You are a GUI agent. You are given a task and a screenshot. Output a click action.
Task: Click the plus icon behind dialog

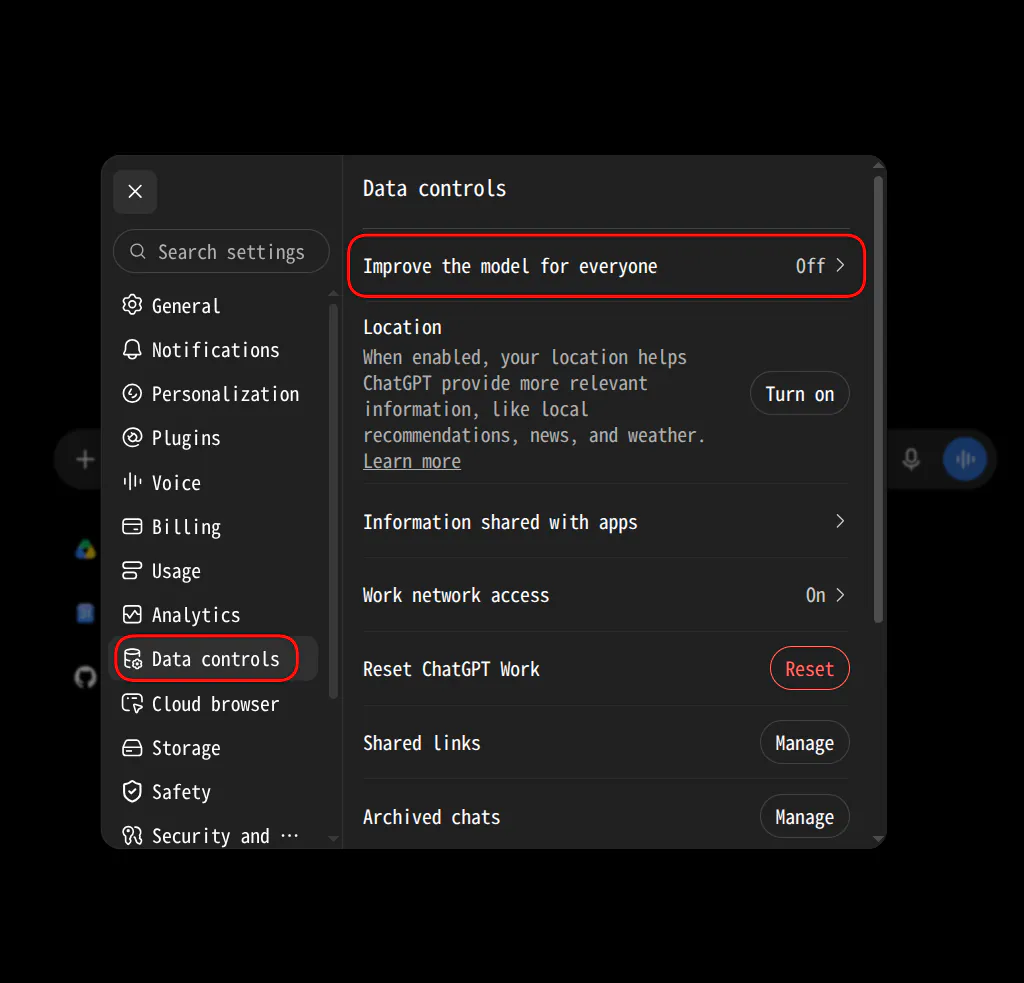[85, 459]
